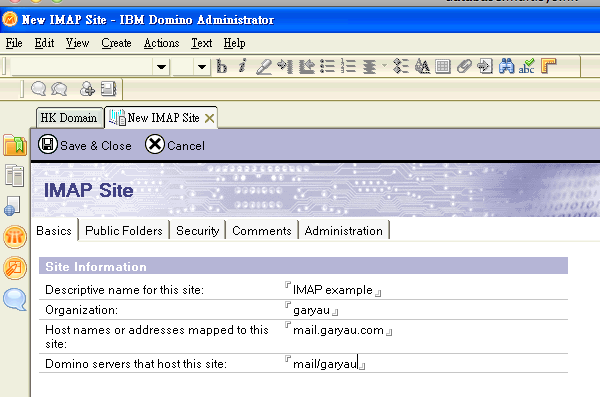Click the orange Domino Administrator sidebar icon

[x=15, y=237]
